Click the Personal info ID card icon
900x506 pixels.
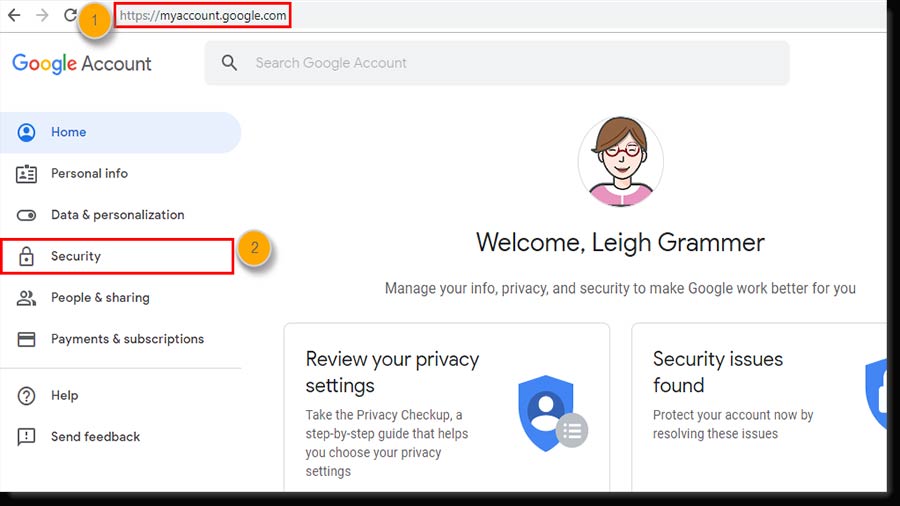coord(26,174)
